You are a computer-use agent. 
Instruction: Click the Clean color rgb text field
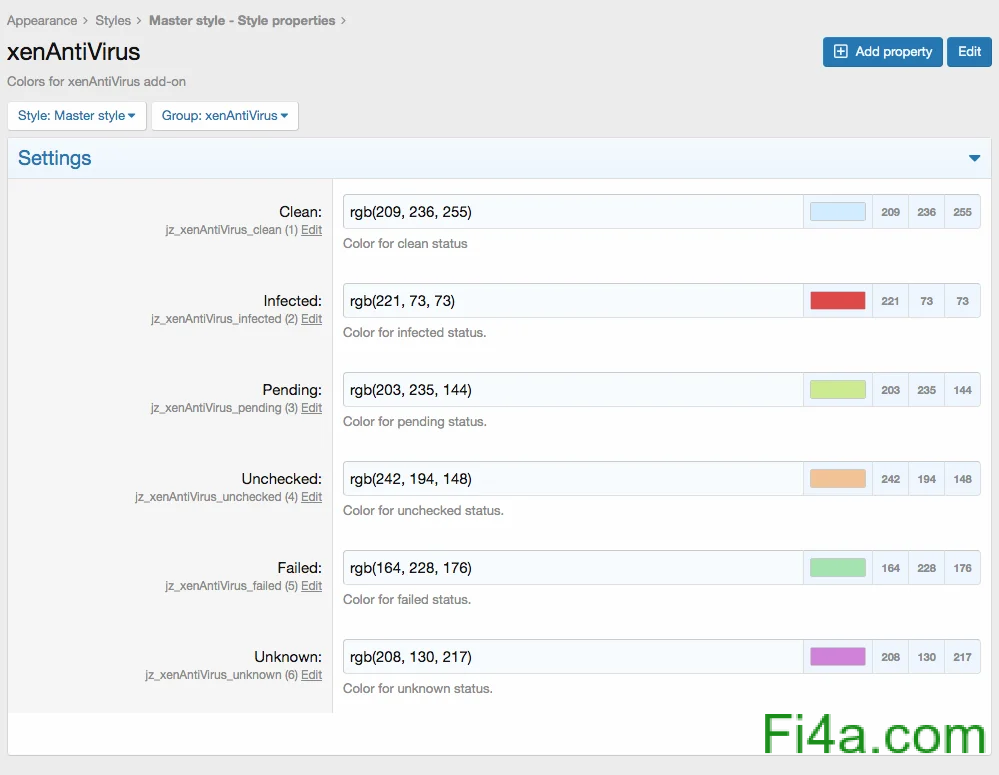(x=572, y=212)
